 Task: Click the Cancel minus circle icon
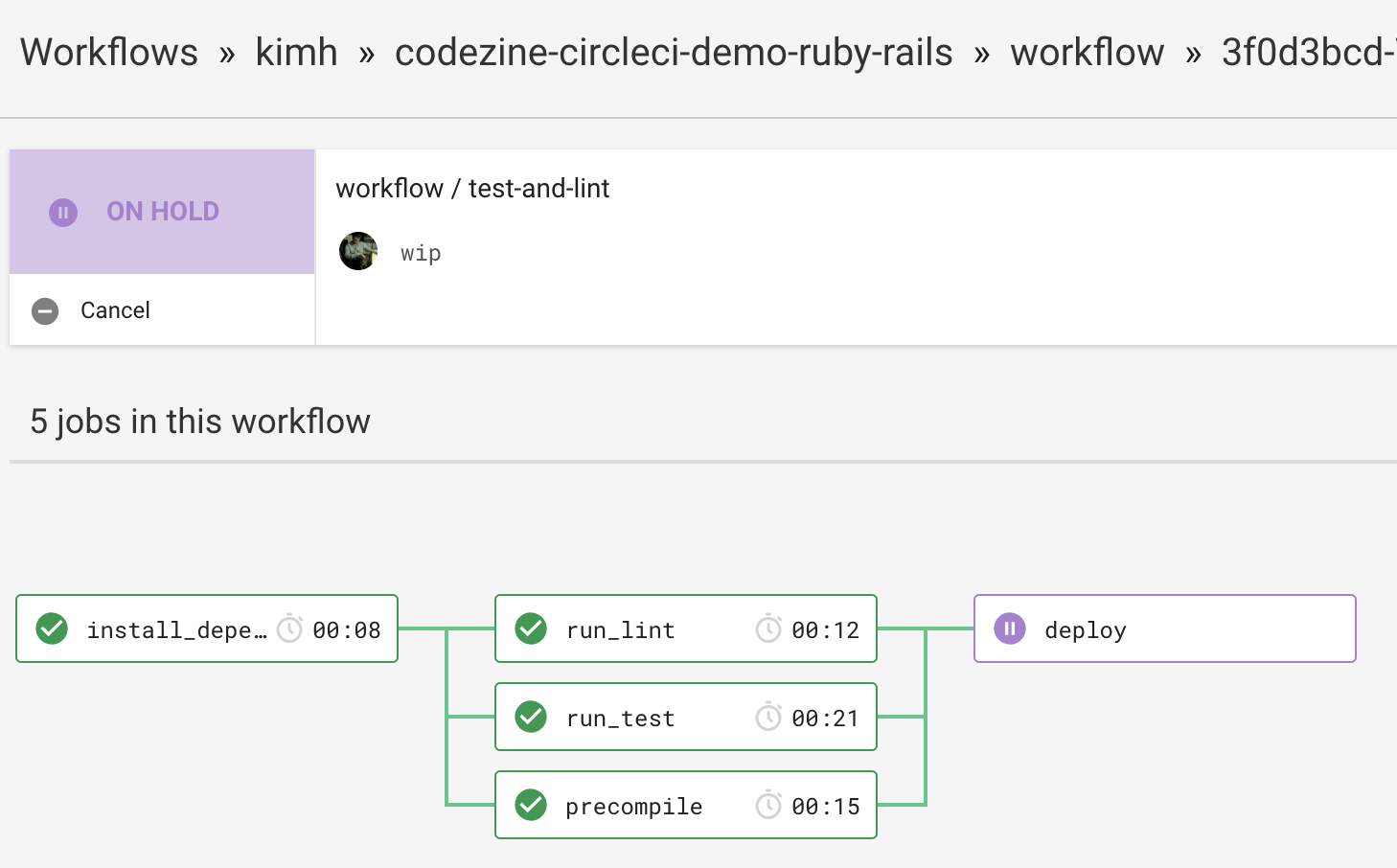[45, 310]
